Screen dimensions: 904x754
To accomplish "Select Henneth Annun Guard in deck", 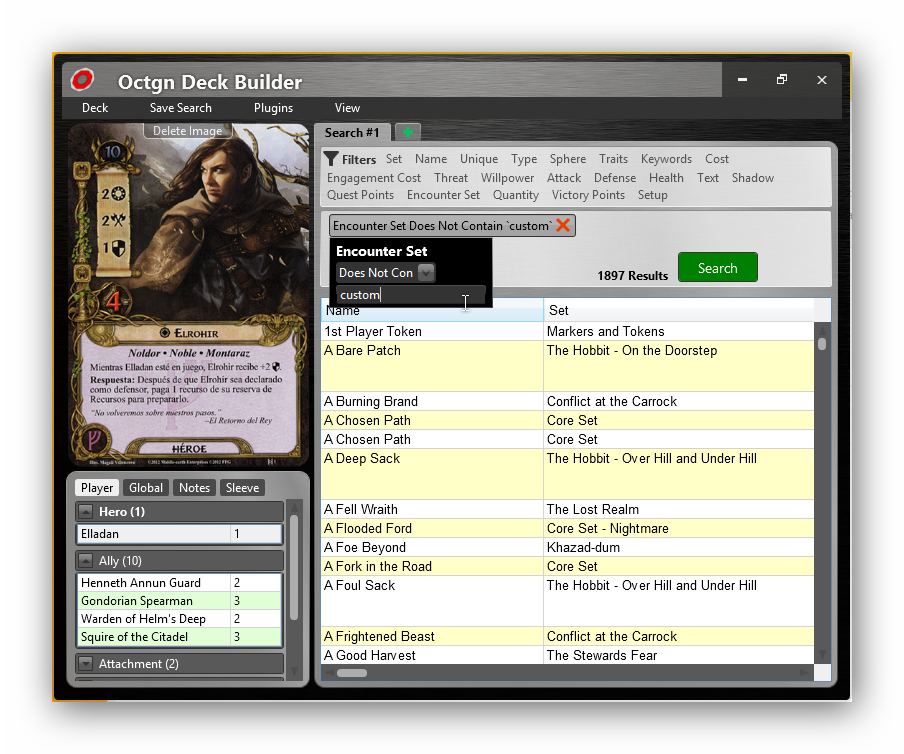I will click(179, 583).
